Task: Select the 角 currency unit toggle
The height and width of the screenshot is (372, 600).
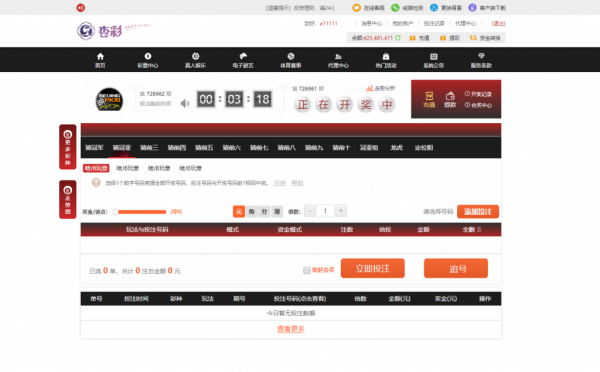Action: point(251,211)
